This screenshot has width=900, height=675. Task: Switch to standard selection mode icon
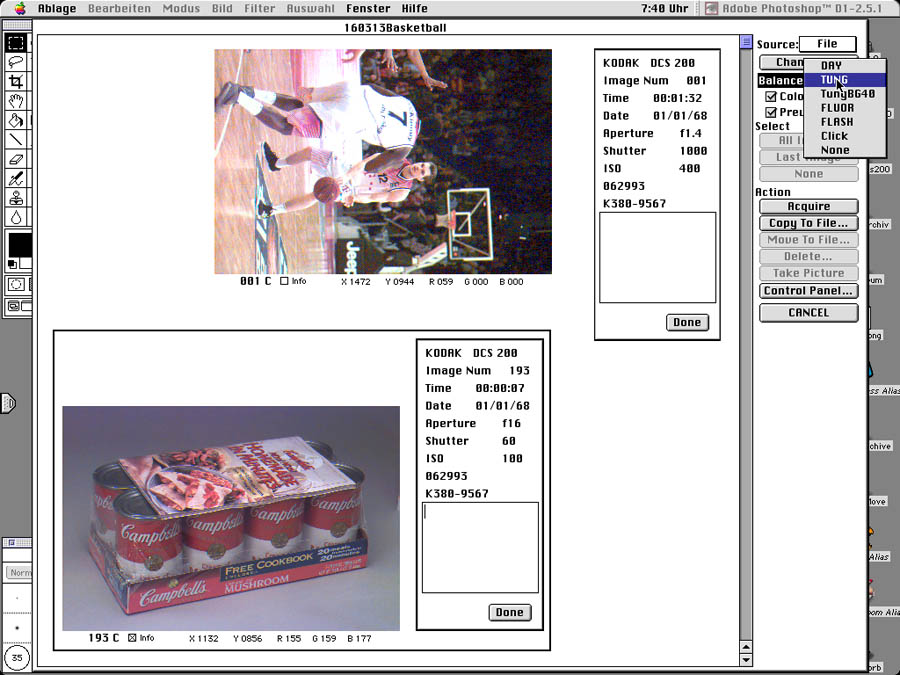16,284
